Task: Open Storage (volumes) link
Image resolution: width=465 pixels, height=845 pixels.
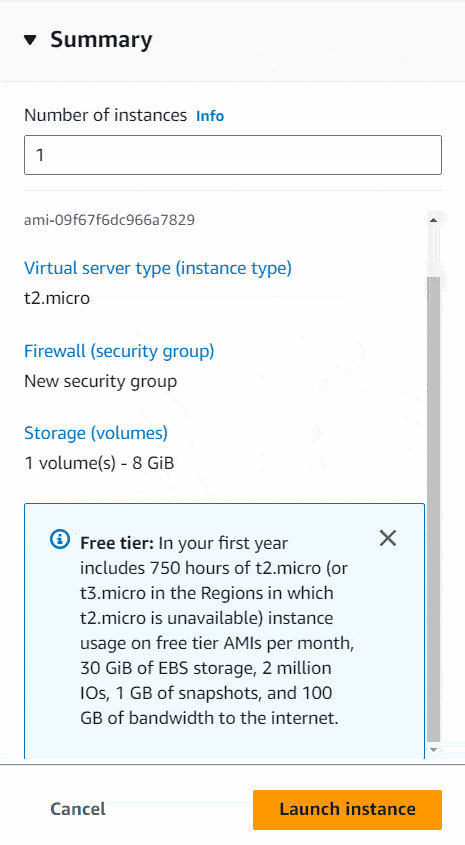Action: [x=96, y=433]
